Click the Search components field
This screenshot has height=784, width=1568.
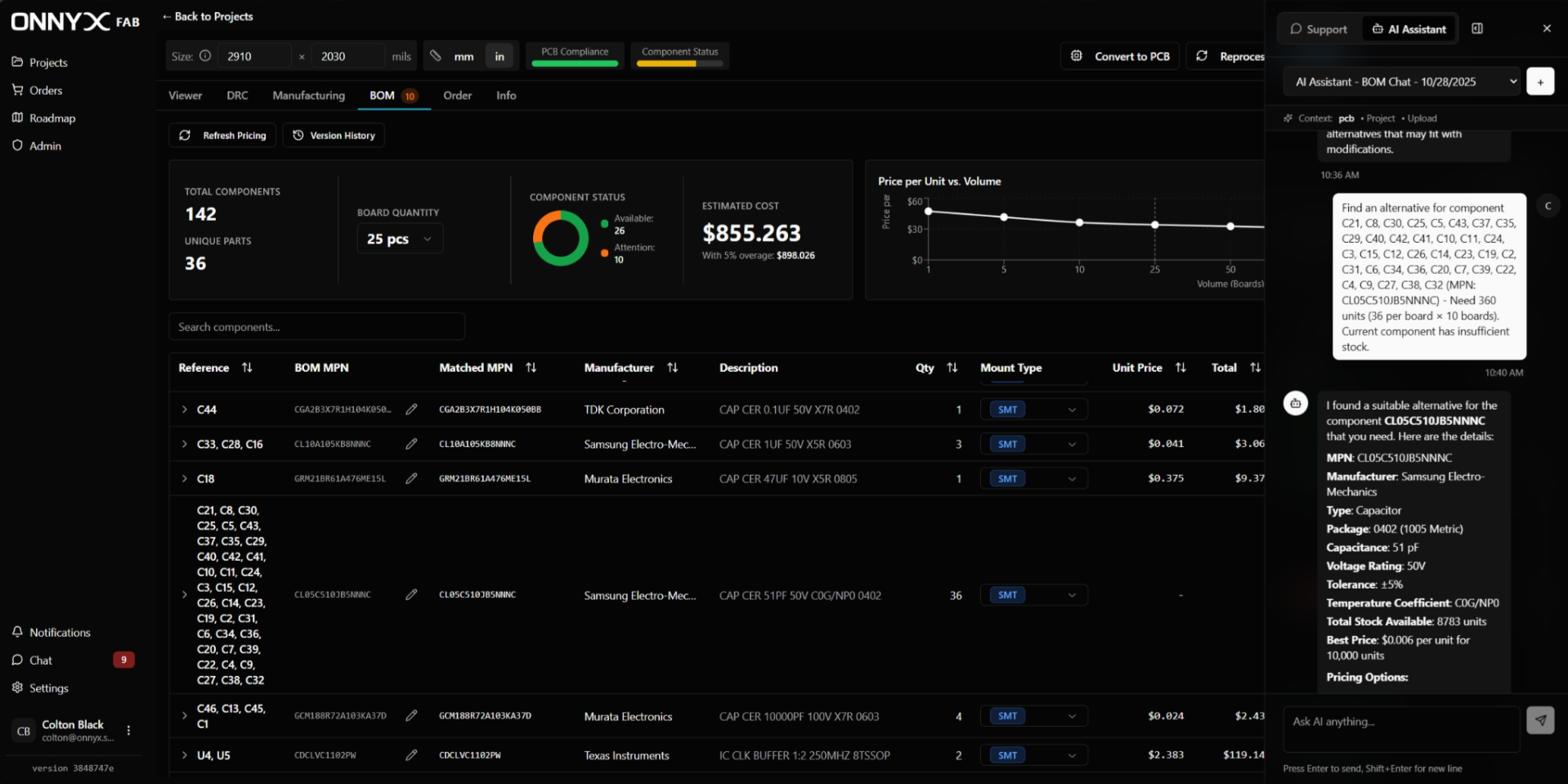point(316,326)
